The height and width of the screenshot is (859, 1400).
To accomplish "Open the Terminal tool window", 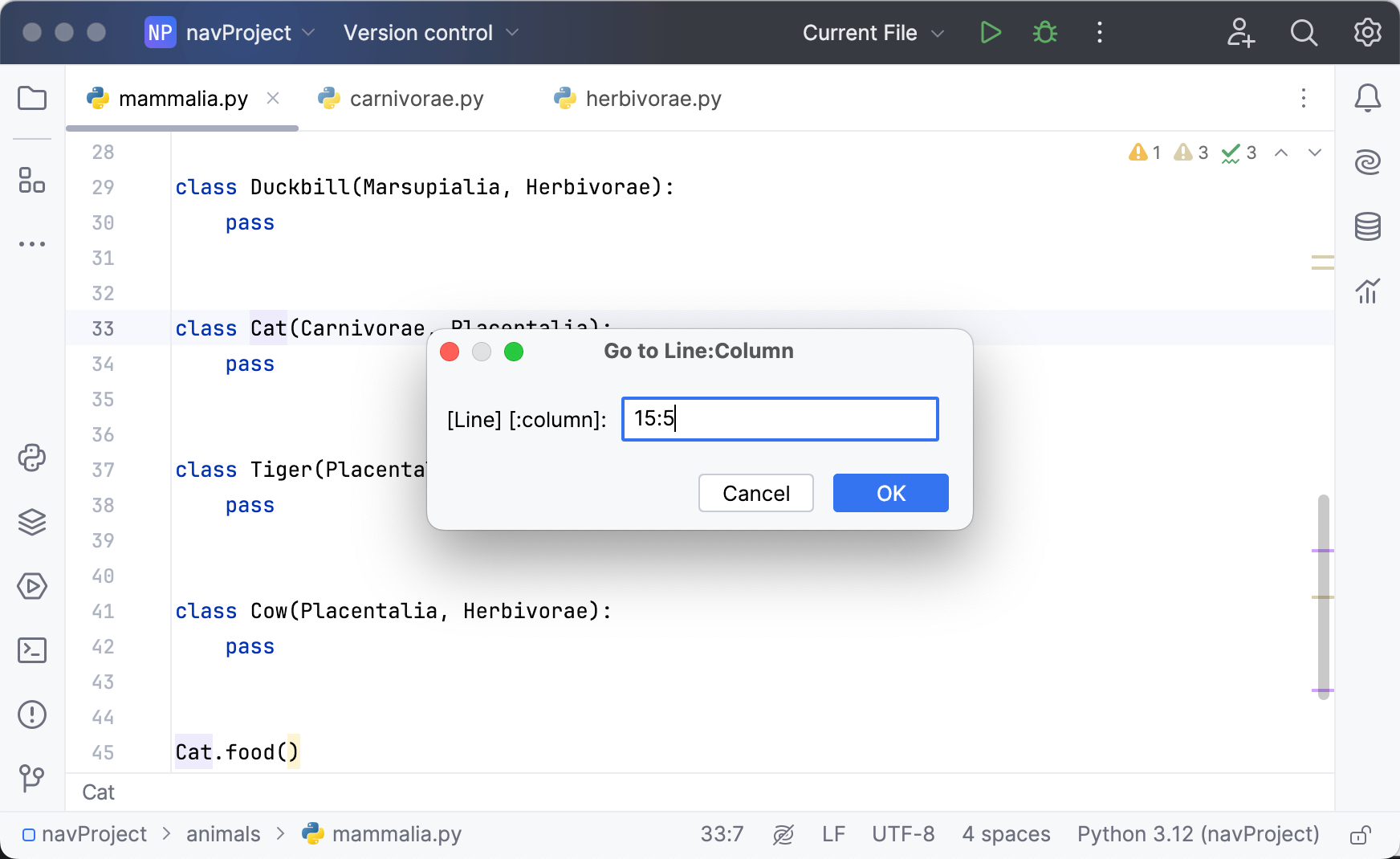I will 32,650.
